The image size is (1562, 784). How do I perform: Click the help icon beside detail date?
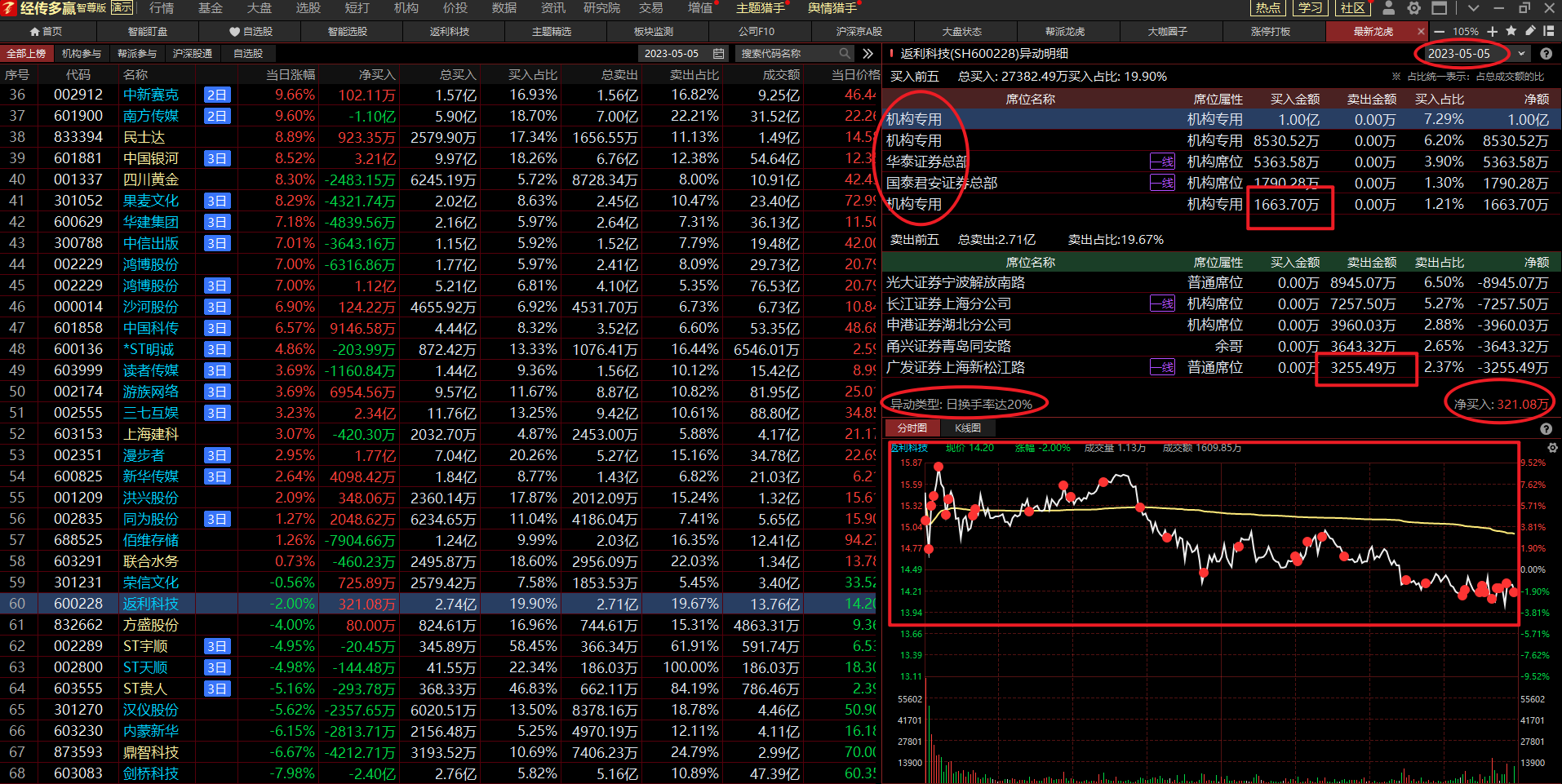1546,54
